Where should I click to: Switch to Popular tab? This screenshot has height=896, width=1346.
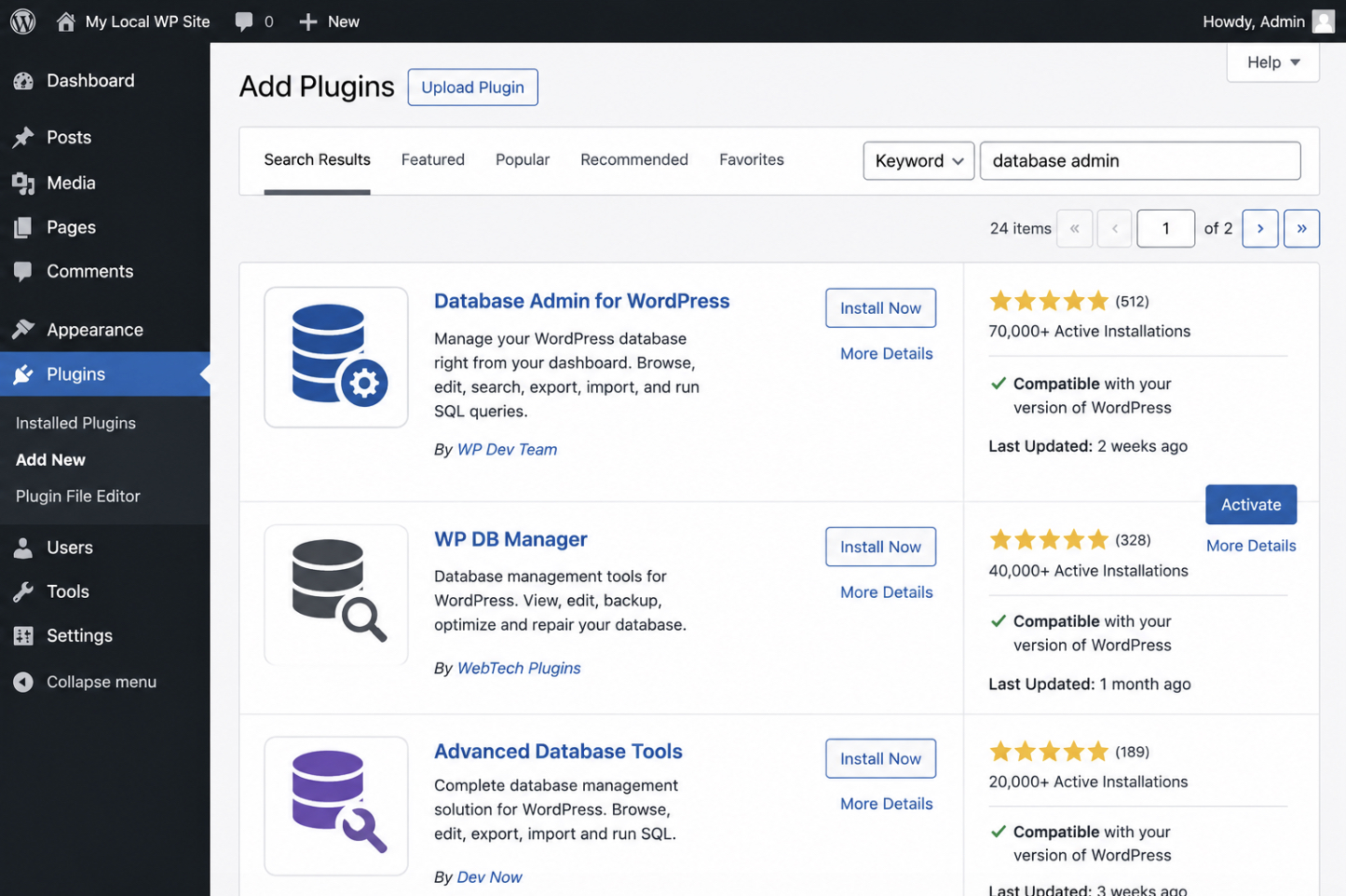pos(523,159)
